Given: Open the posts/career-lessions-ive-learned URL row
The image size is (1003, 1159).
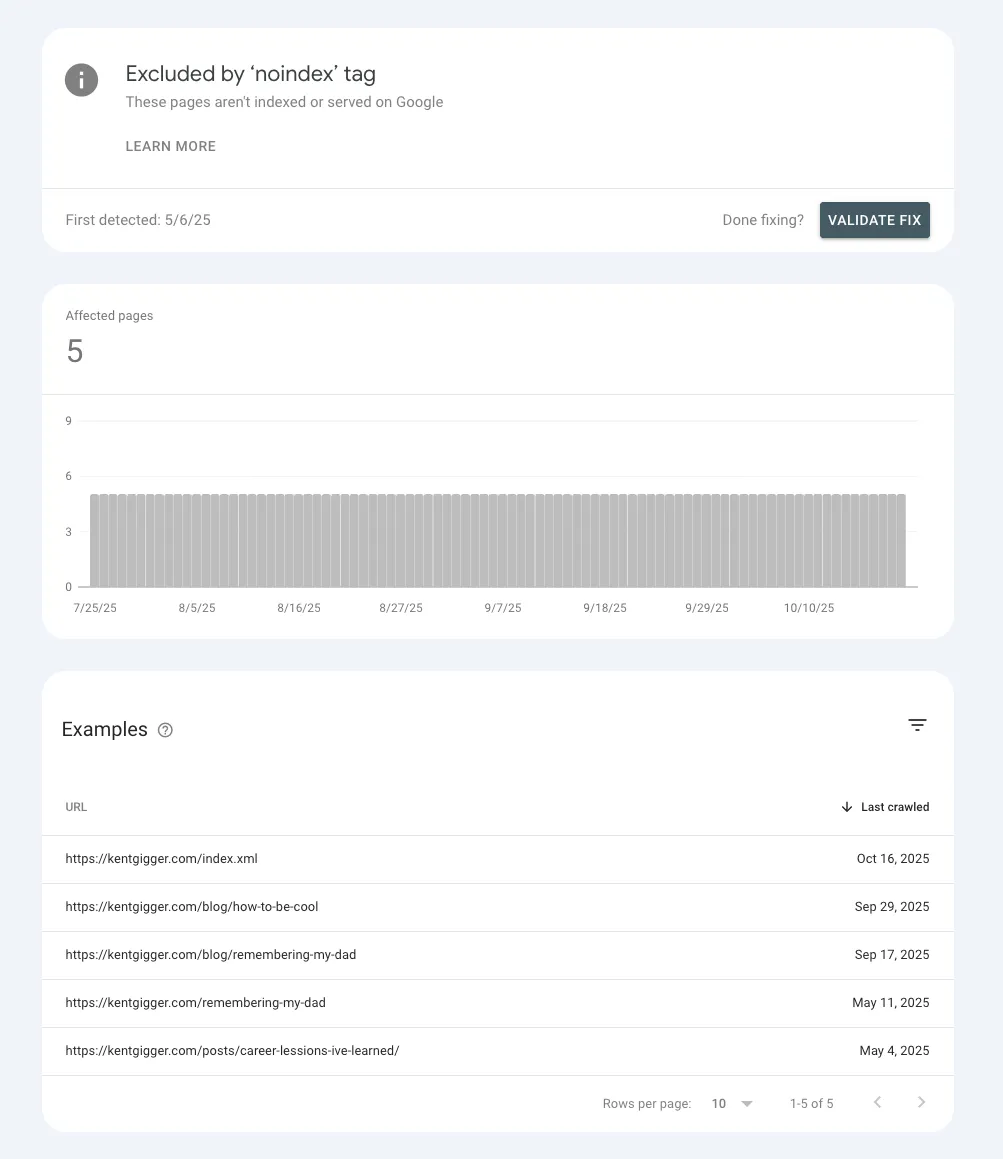Looking at the screenshot, I should (x=232, y=1051).
